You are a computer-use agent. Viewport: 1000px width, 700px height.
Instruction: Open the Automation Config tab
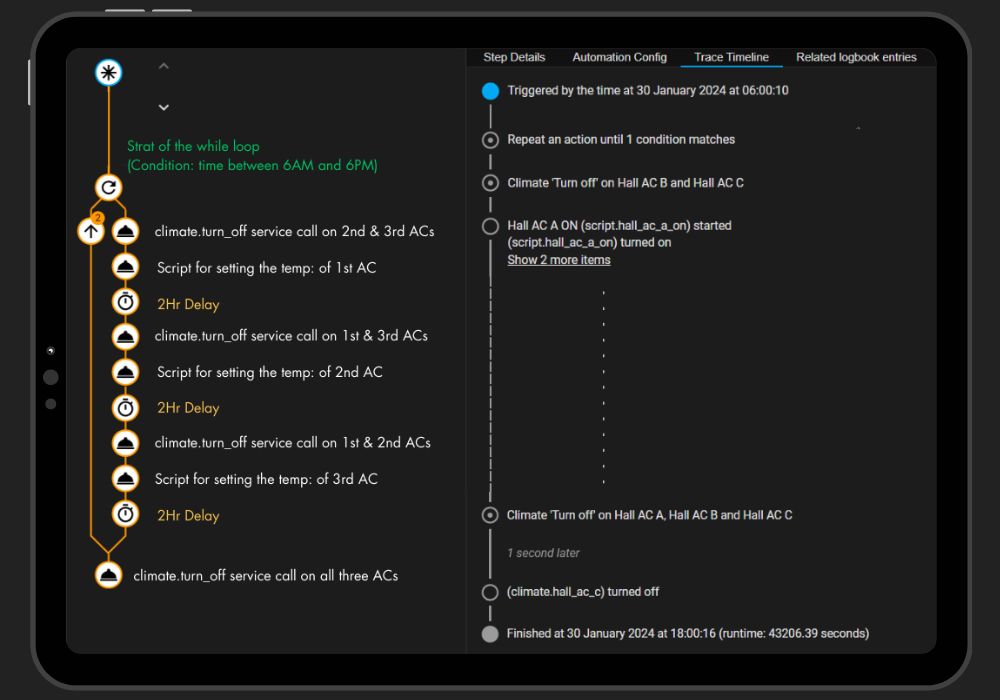[619, 57]
